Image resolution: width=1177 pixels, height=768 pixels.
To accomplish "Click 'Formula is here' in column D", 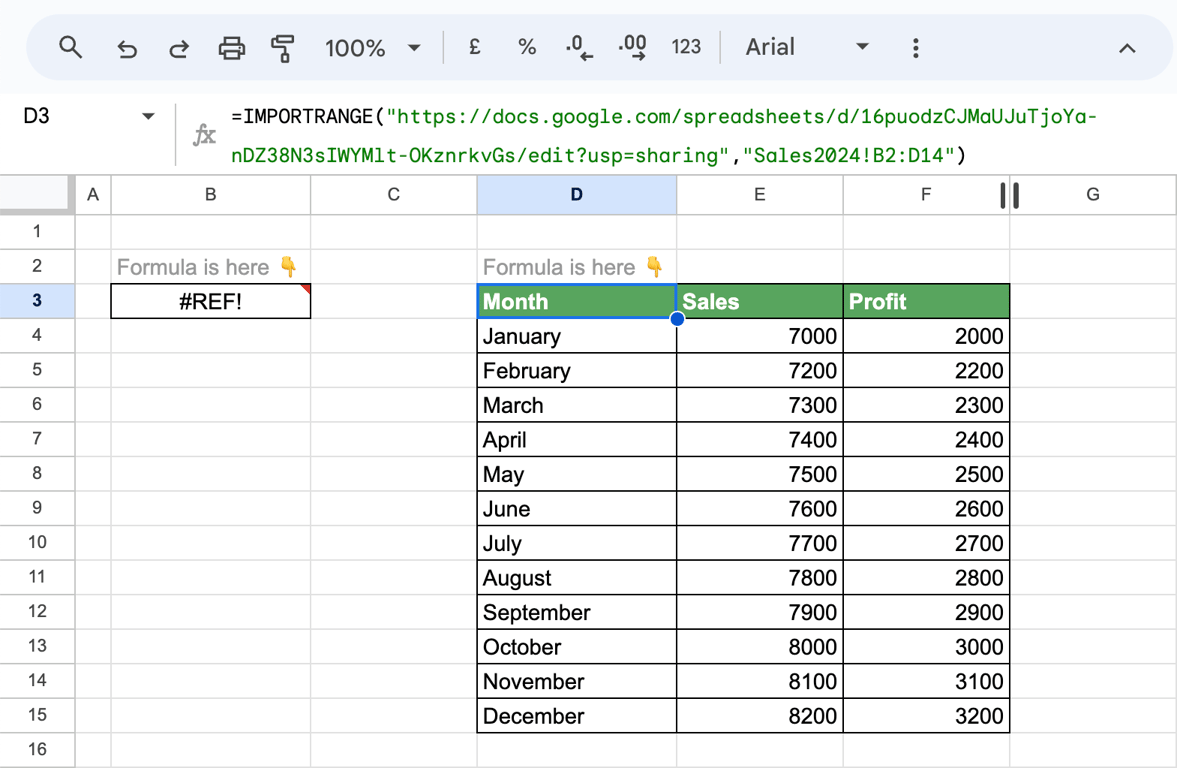I will [x=559, y=267].
